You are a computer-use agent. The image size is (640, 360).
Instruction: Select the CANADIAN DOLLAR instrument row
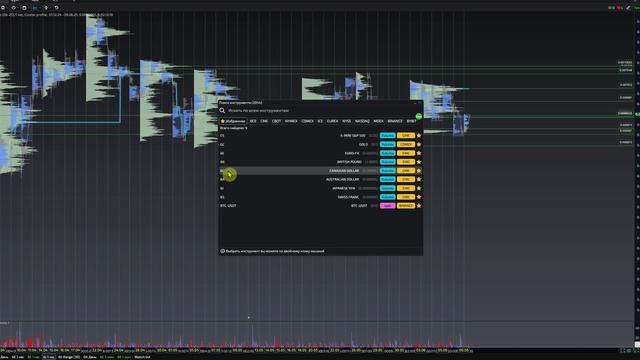click(320, 171)
